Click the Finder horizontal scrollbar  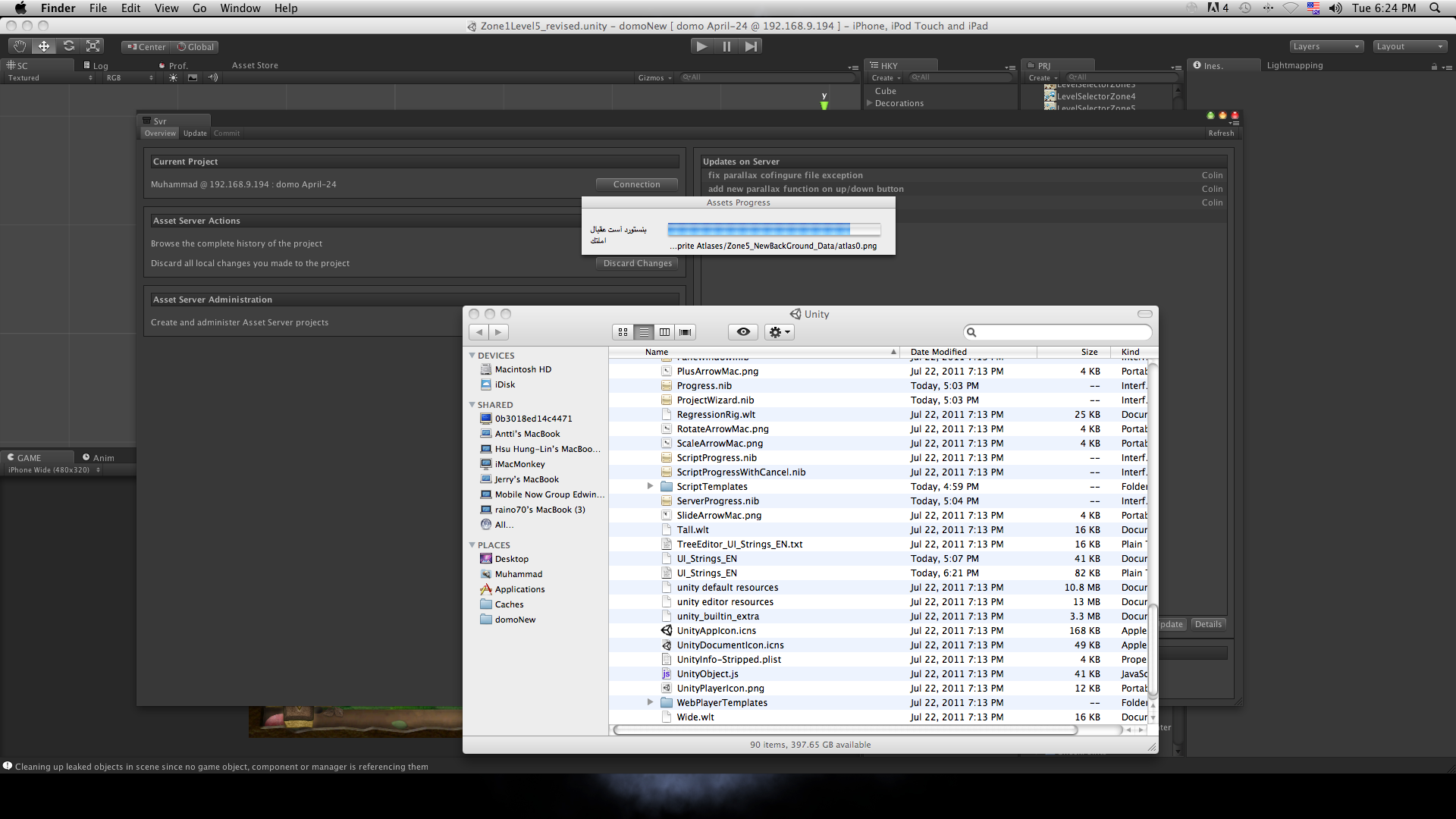[845, 730]
